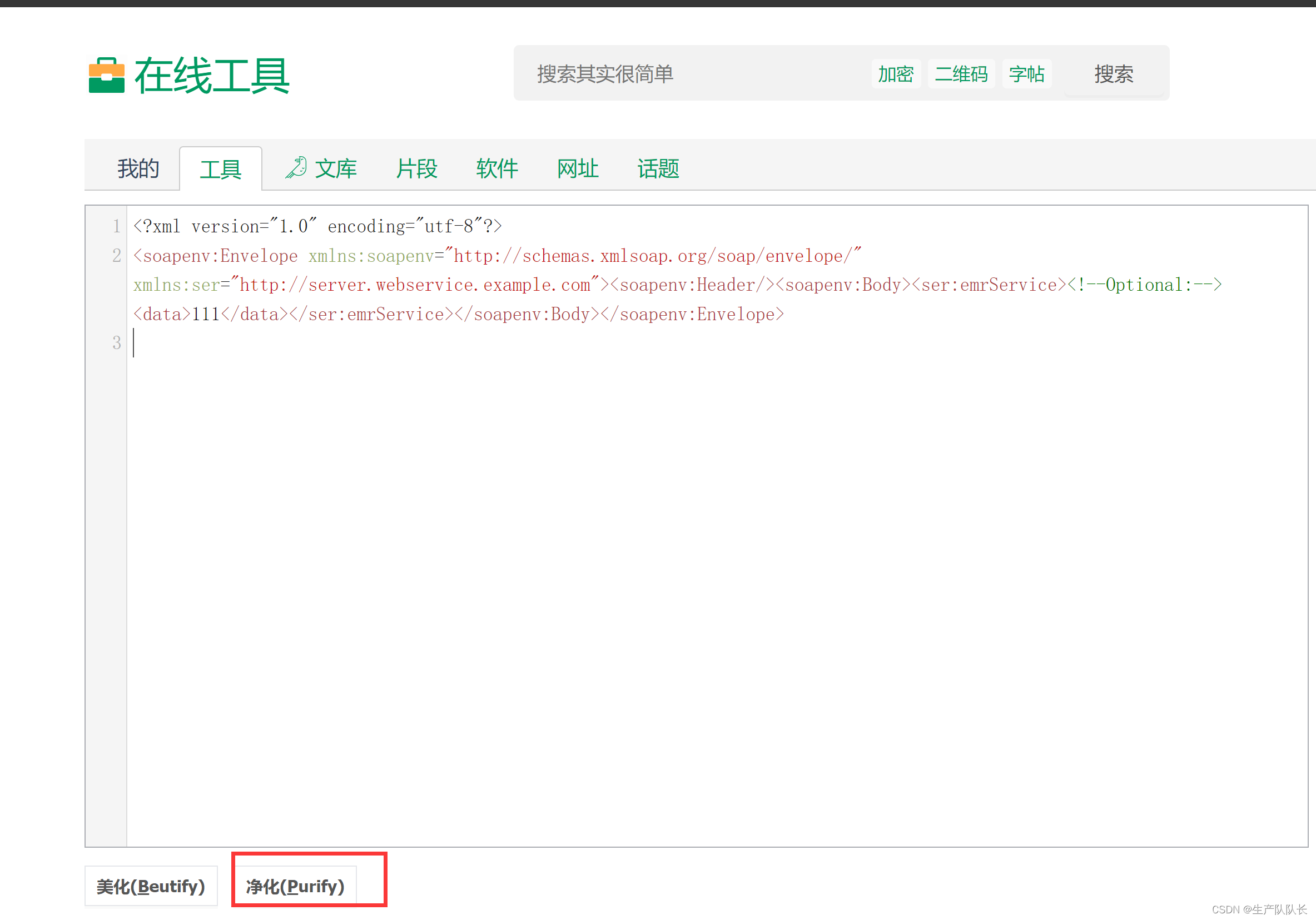Switch to the 我的 tab

pos(138,168)
